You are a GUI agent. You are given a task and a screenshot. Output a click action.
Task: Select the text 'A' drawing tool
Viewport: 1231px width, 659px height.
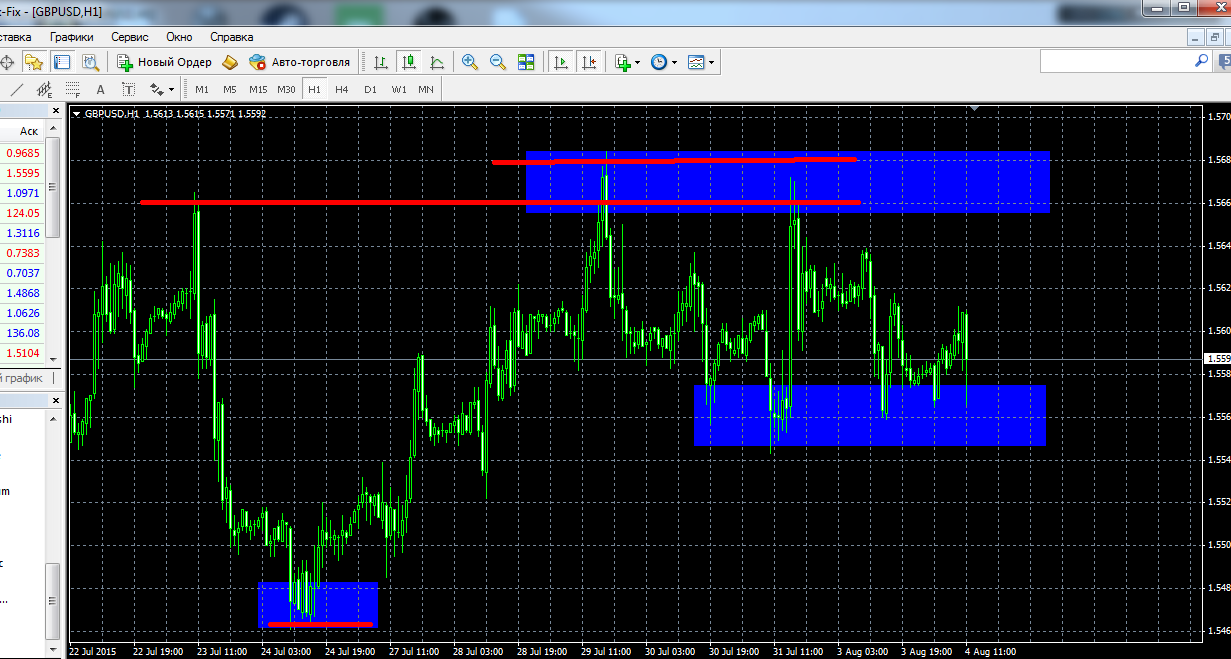click(100, 89)
